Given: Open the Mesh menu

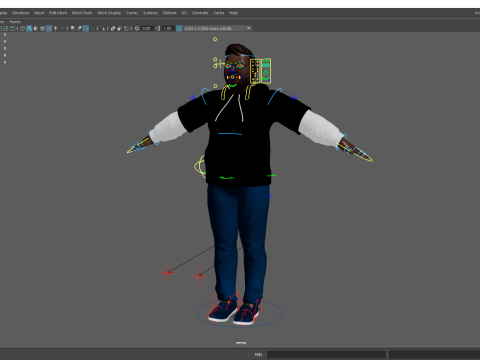Looking at the screenshot, I should [x=39, y=13].
